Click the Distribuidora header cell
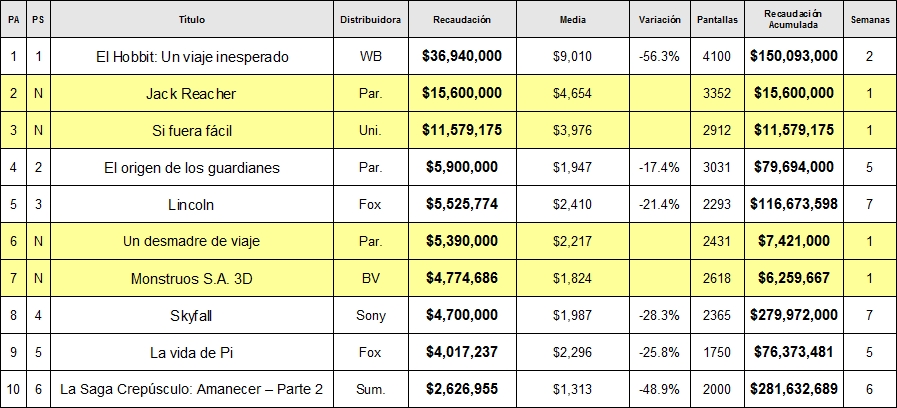Viewport: 897px width, 408px height. tap(370, 19)
